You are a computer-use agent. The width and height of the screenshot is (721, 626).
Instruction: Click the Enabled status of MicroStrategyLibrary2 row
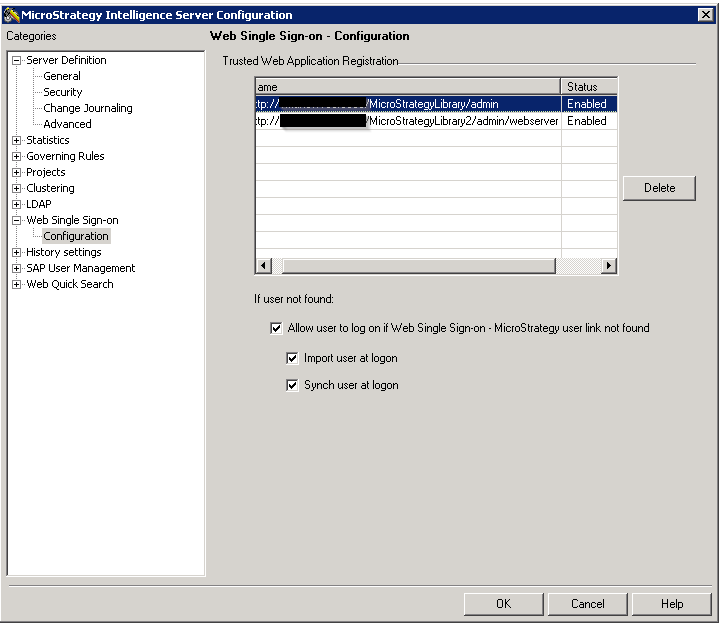coord(587,121)
